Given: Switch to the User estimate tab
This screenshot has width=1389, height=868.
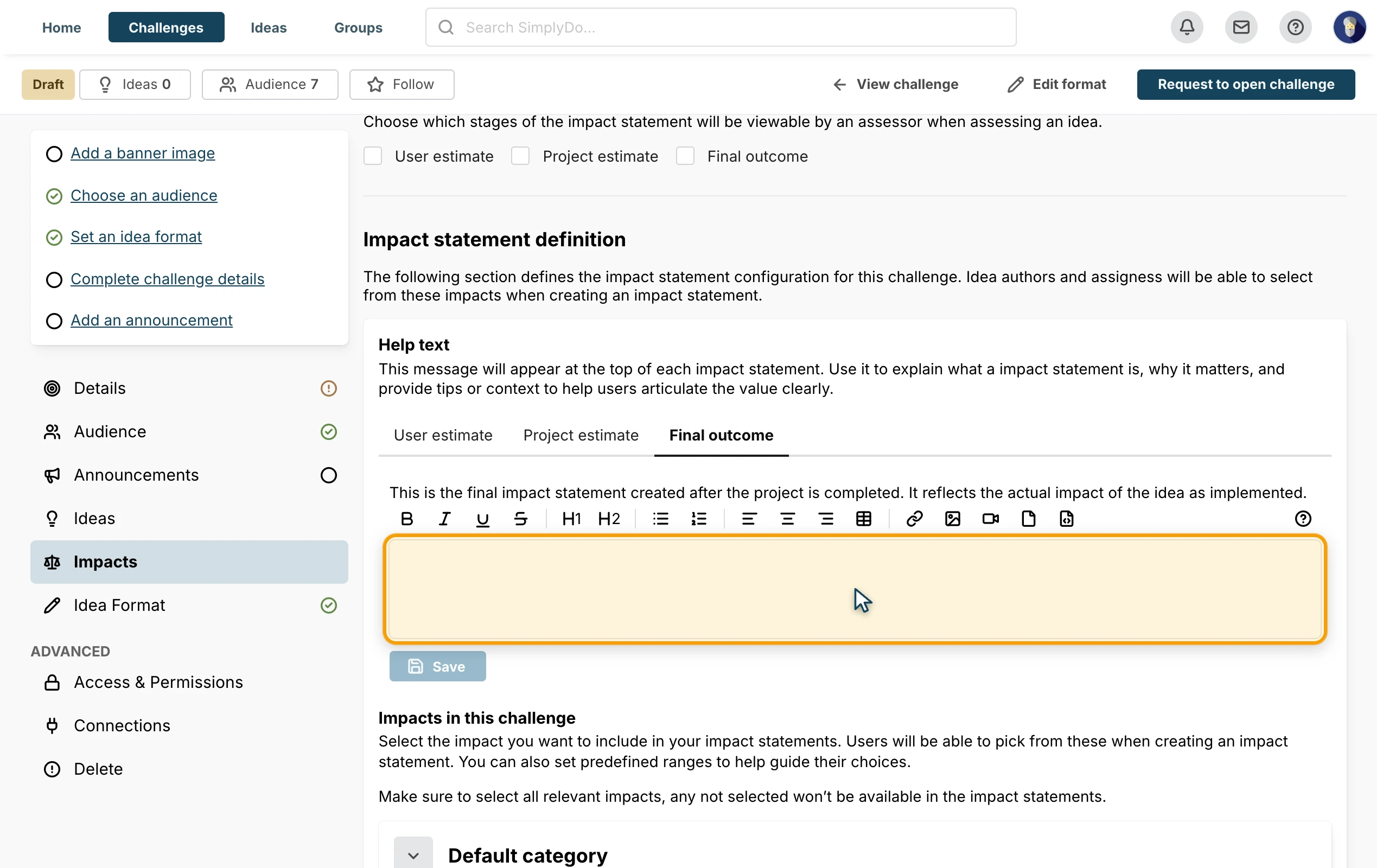Looking at the screenshot, I should (443, 435).
